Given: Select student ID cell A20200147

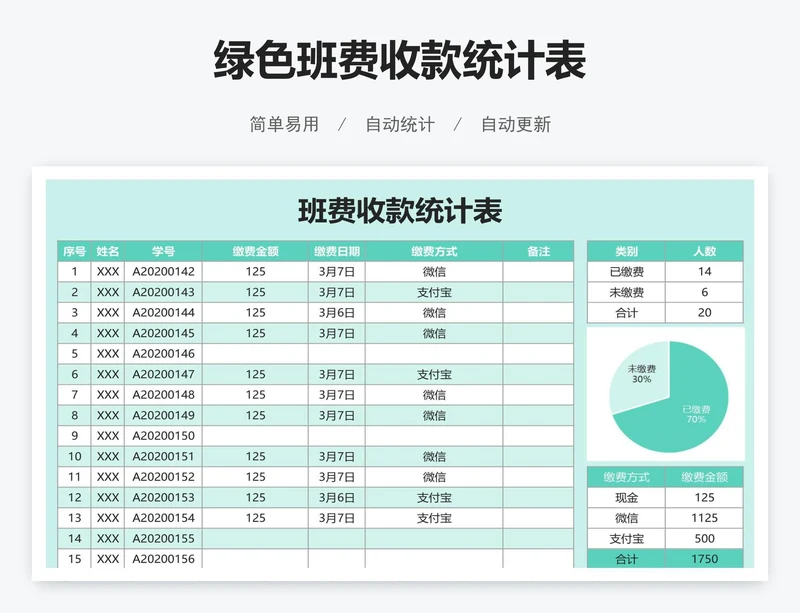Looking at the screenshot, I should click(x=163, y=374).
